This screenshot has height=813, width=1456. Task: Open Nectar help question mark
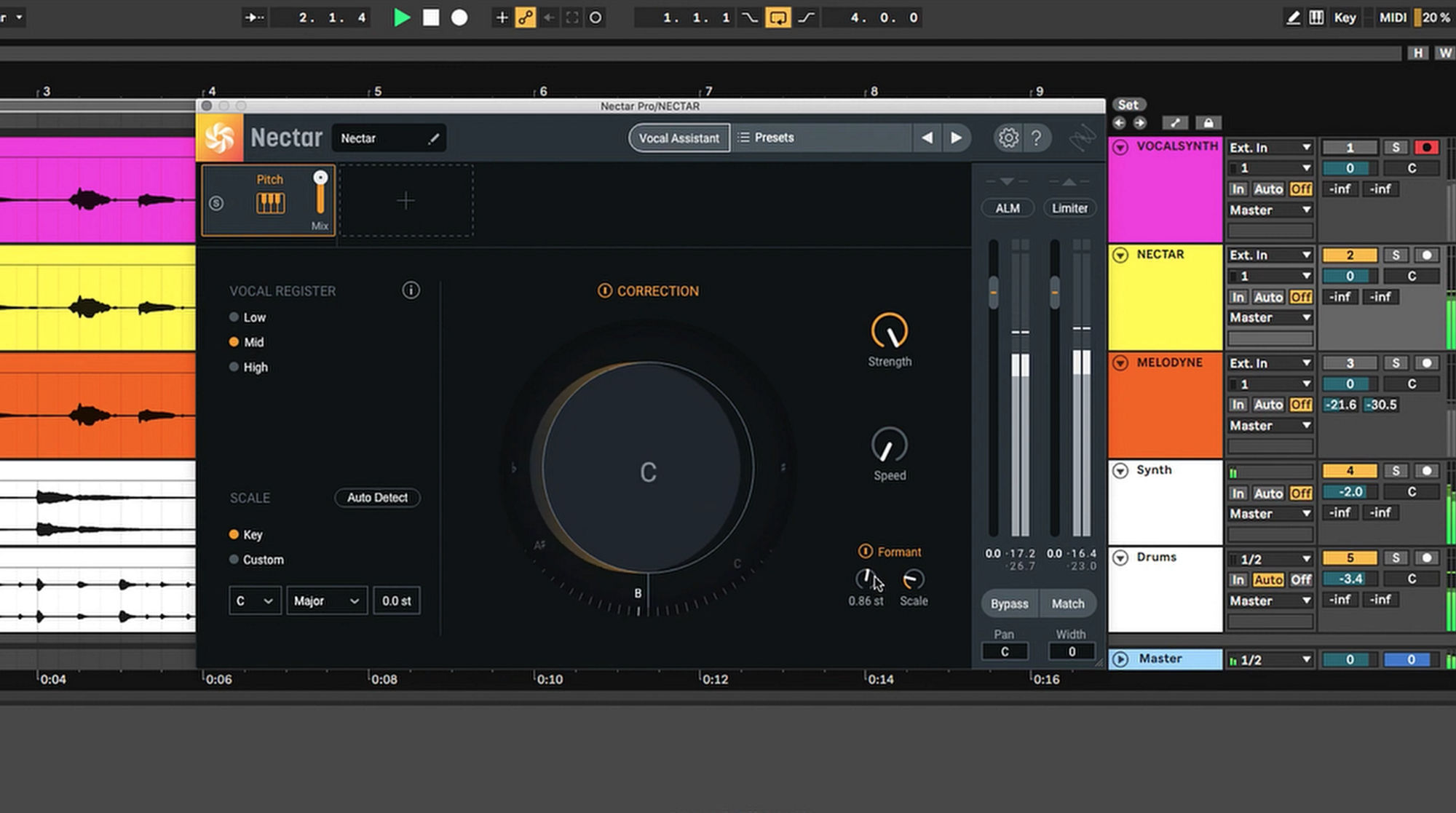point(1037,138)
